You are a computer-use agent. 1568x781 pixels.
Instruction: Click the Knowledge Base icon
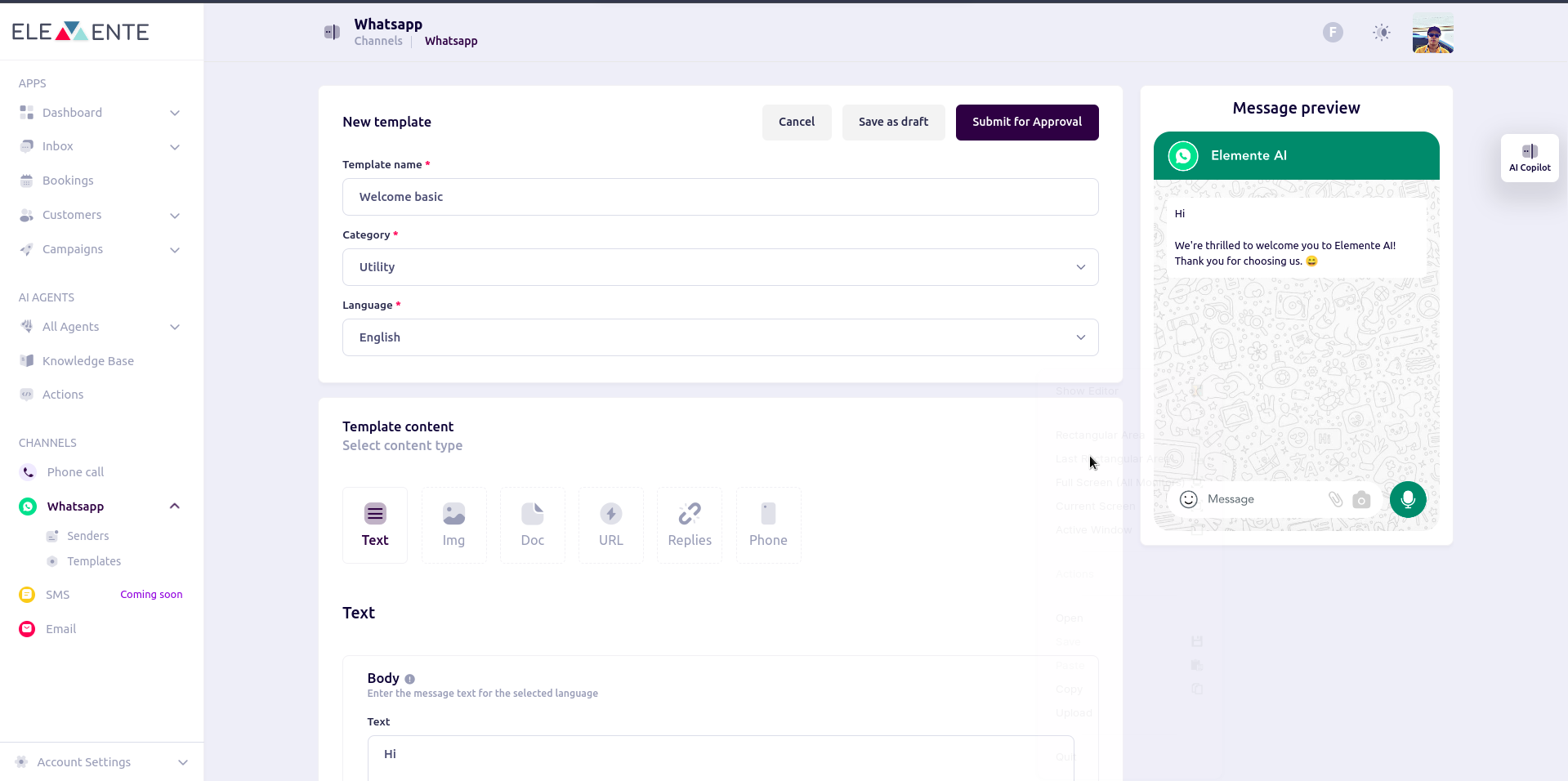27,361
